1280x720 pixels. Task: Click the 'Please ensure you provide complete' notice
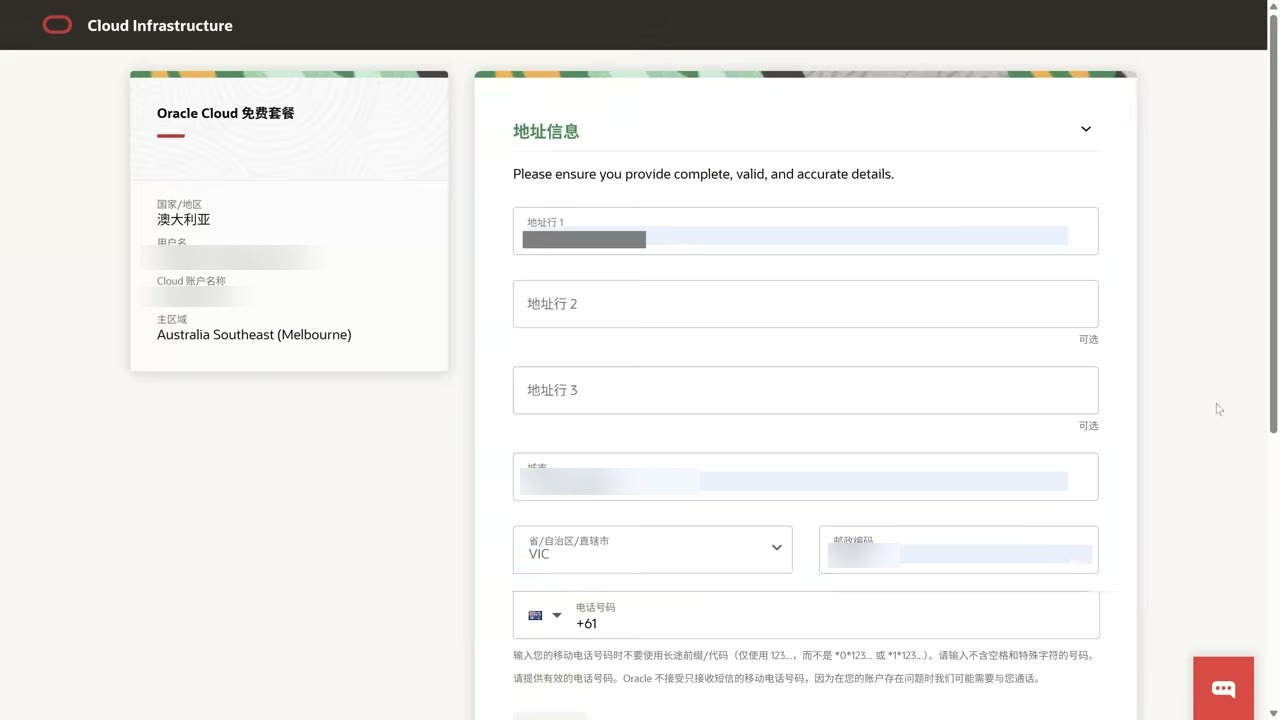pos(703,174)
